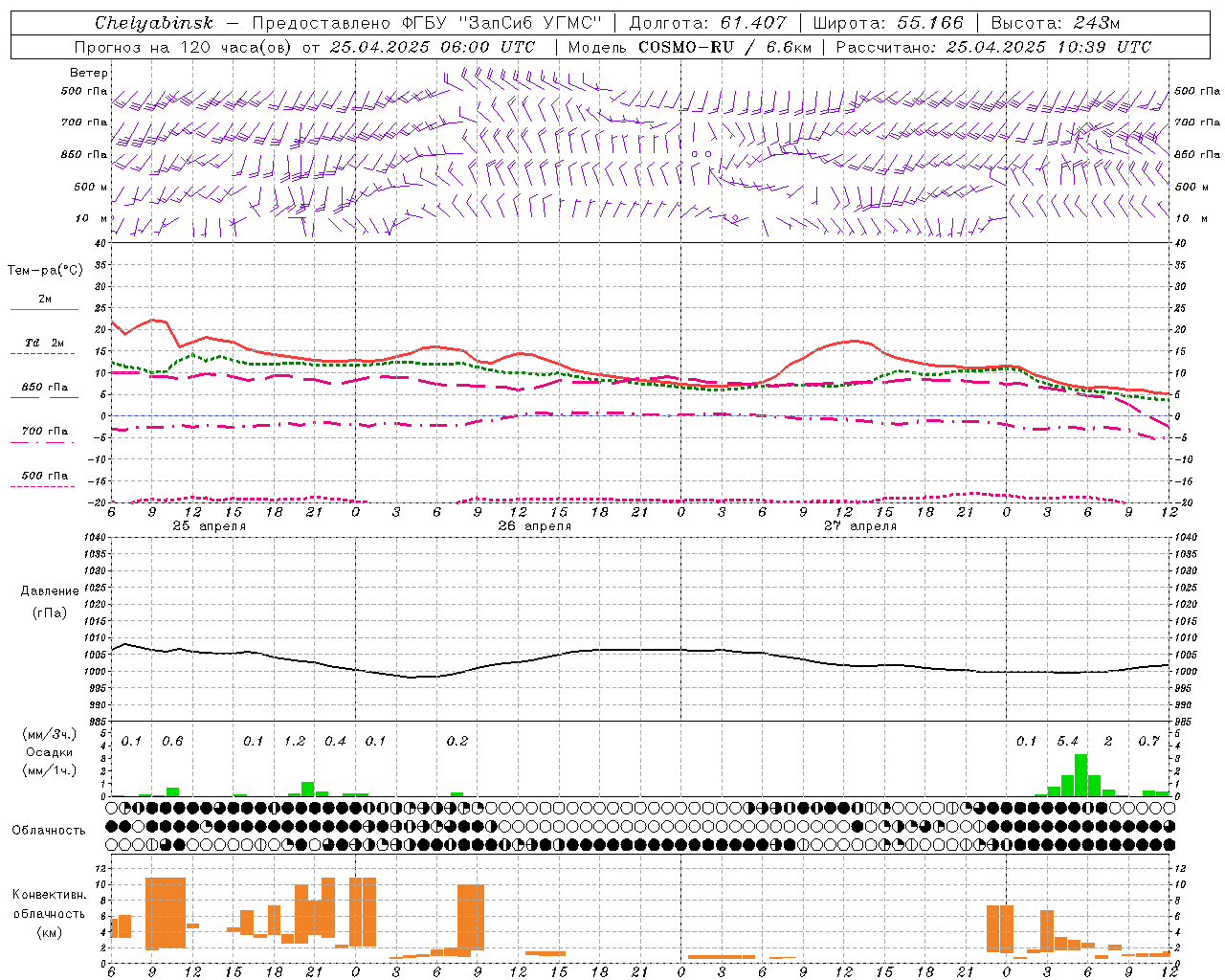
Task: Click the '0.2' precipitation total value
Action: click(x=457, y=741)
